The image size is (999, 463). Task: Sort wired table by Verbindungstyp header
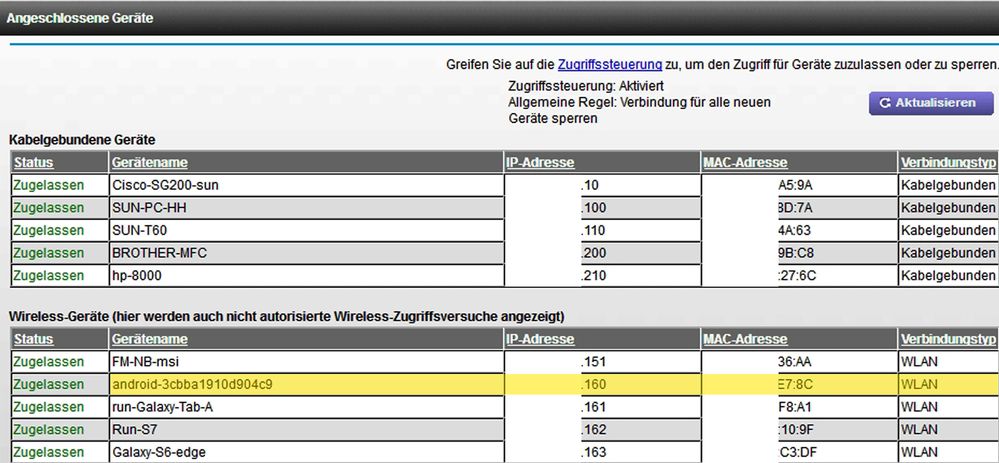pyautogui.click(x=949, y=162)
